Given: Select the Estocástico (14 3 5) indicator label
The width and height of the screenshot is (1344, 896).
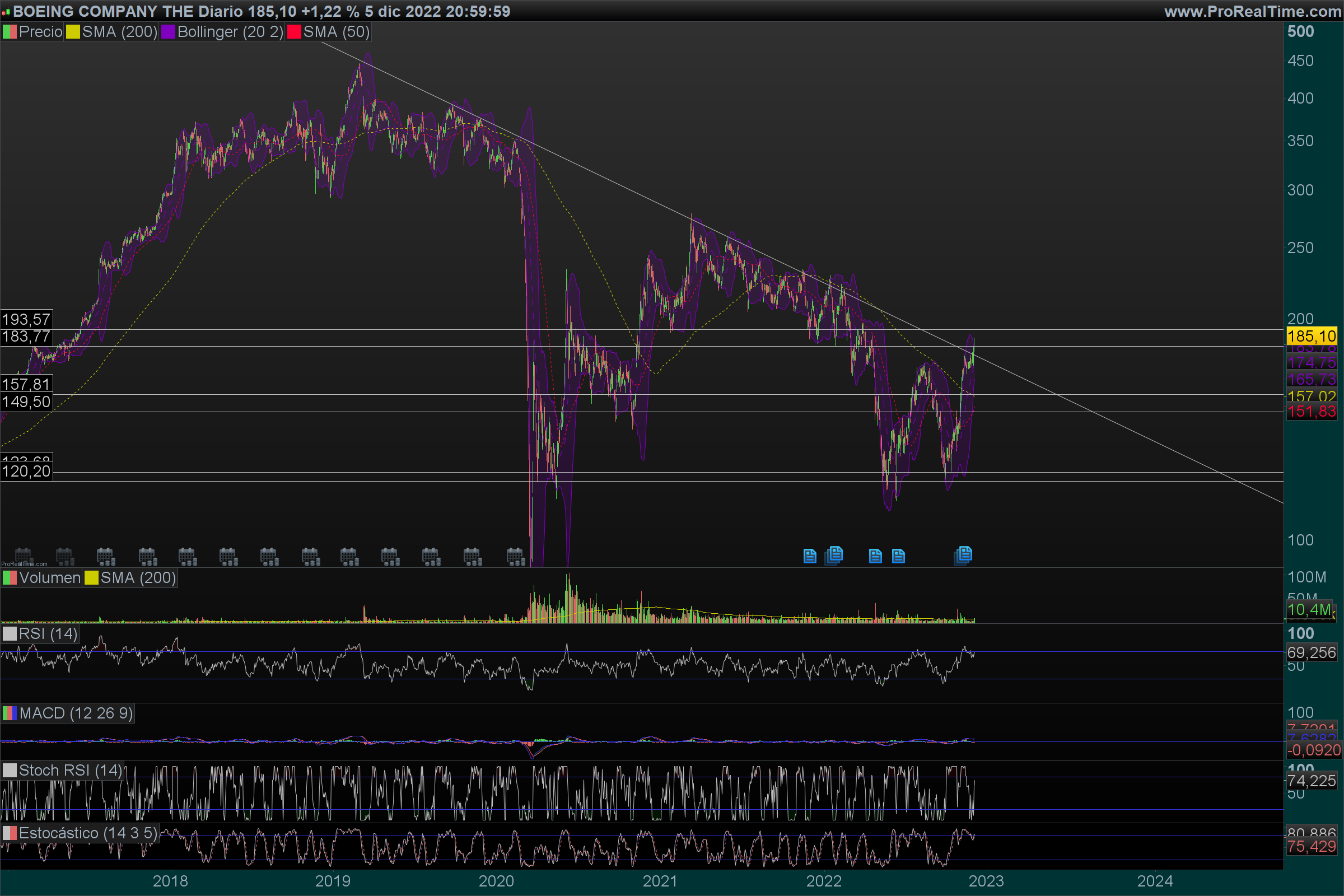Looking at the screenshot, I should click(x=87, y=833).
